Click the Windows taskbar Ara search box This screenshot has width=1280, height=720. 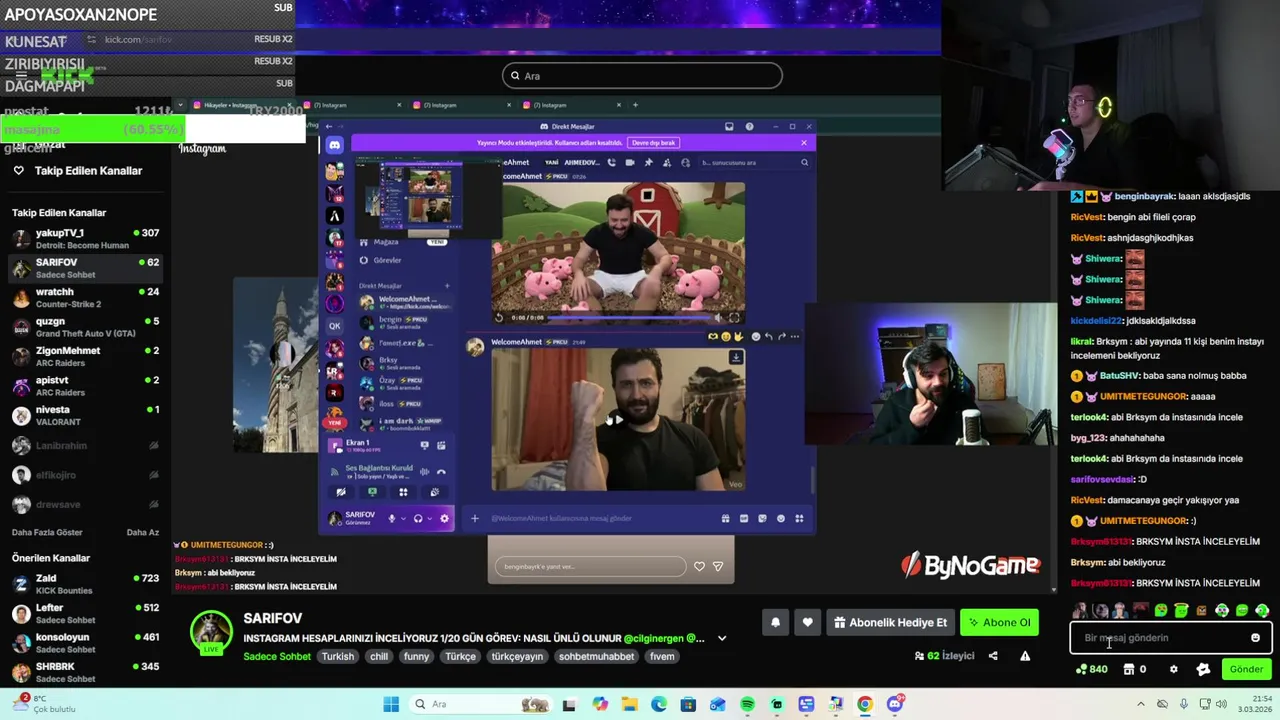click(481, 704)
